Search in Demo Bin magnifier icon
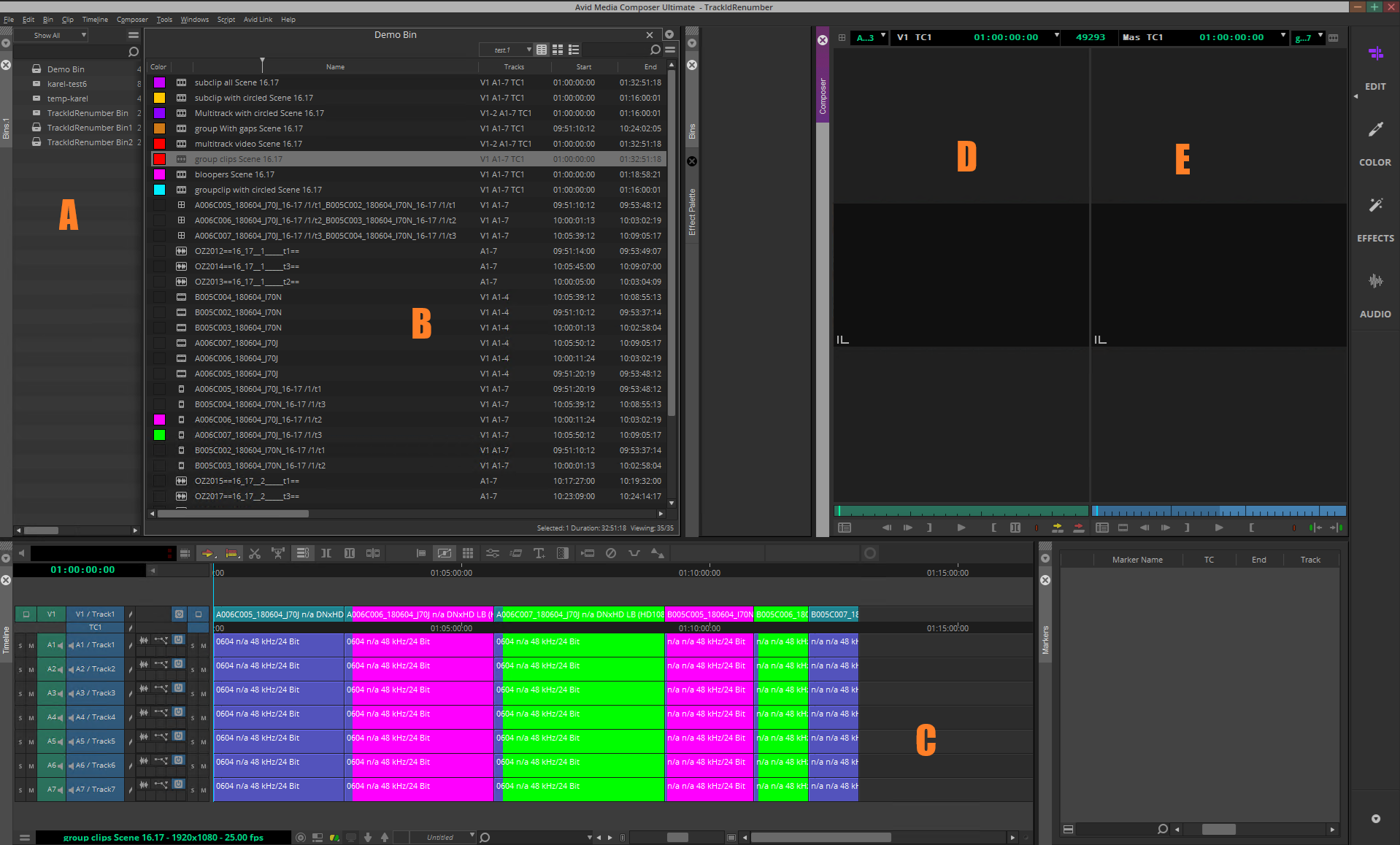 [655, 50]
